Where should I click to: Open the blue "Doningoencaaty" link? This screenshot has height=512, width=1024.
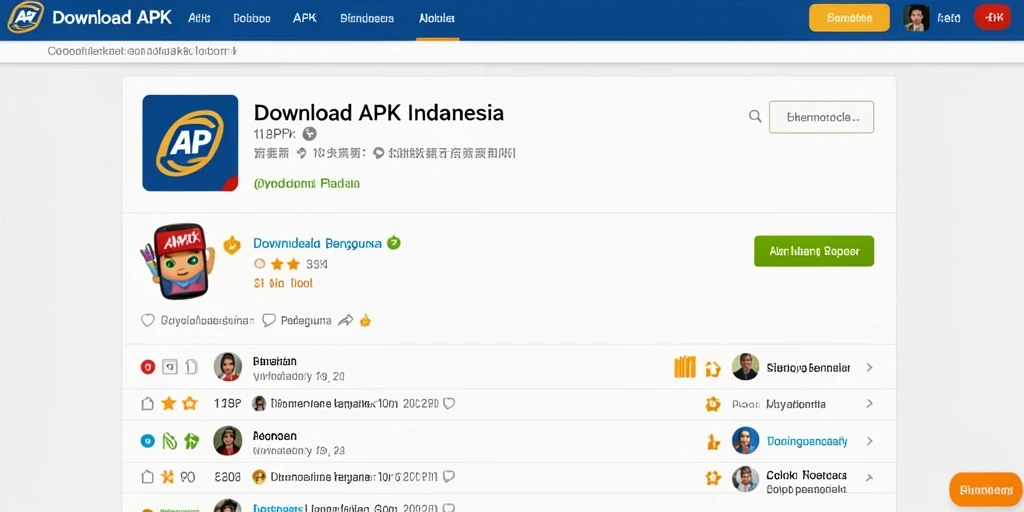[807, 441]
